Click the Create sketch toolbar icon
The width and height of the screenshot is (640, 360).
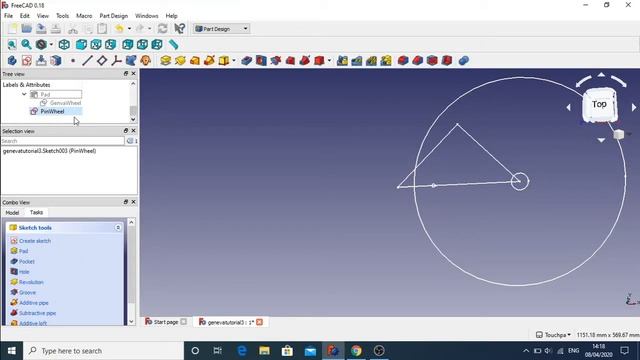coord(27,61)
